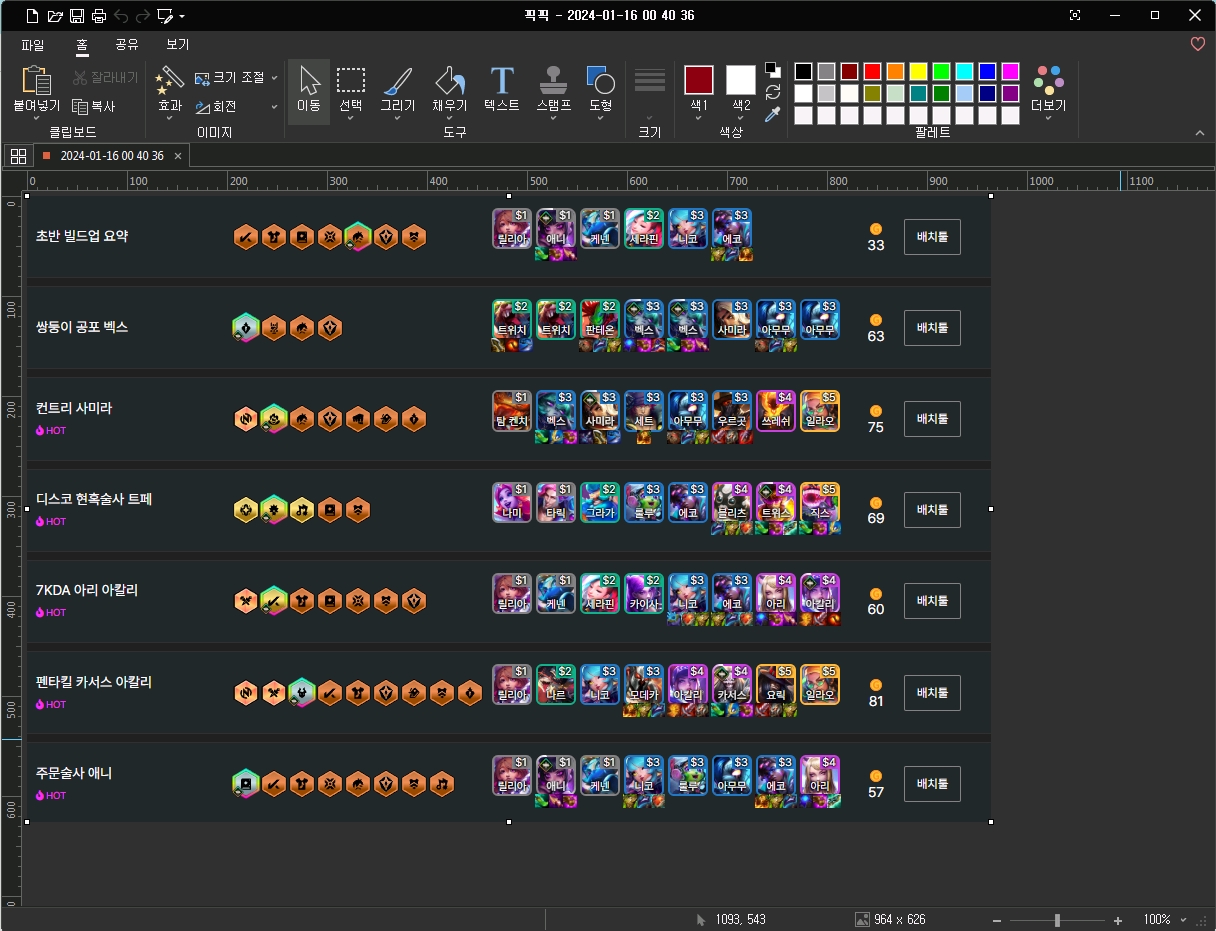Save the image with the floppy disk icon
1216x931 pixels.
point(77,16)
